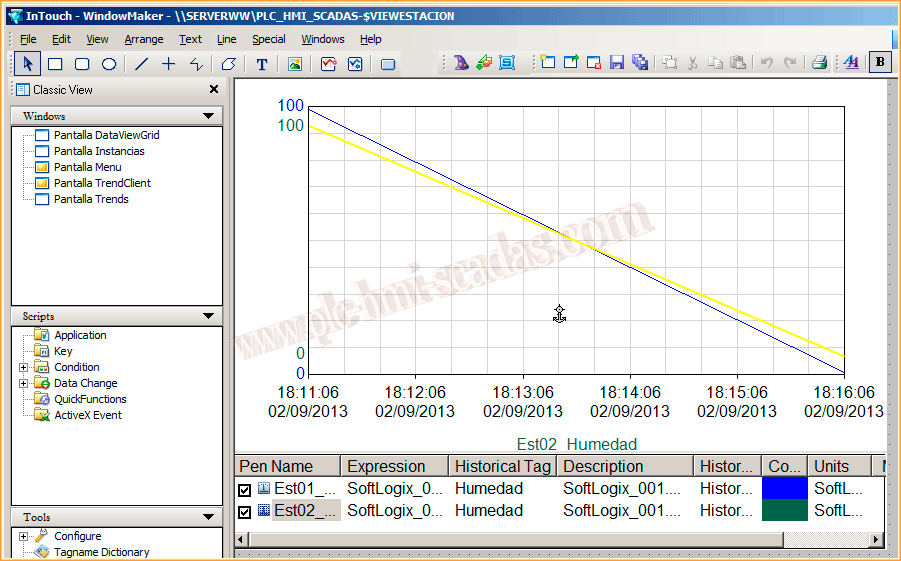Viewport: 901px width, 561px height.
Task: Click the blue color swatch for Est01
Action: (x=784, y=489)
